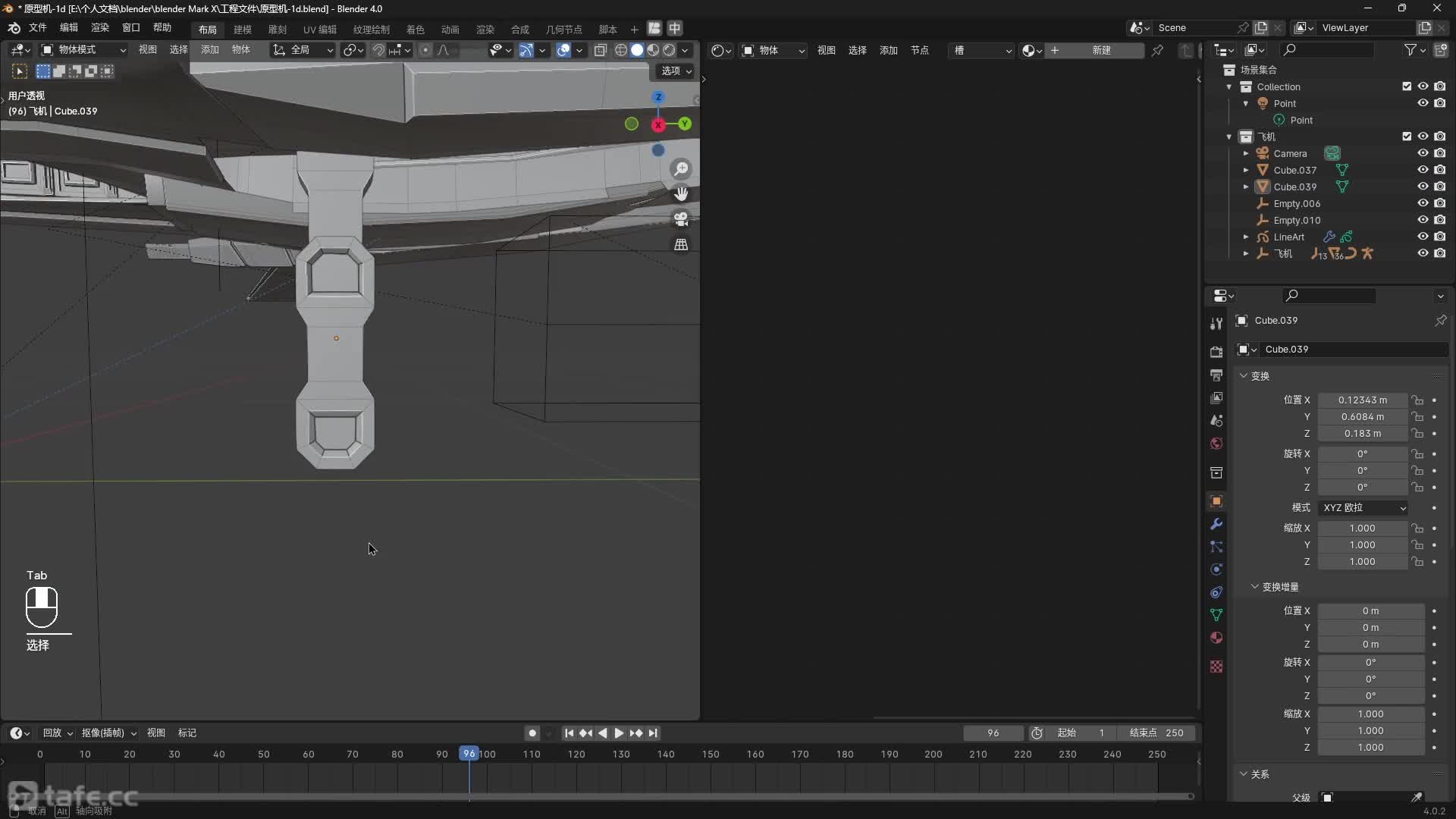This screenshot has width=1456, height=819.
Task: Open the World properties tab
Action: pos(1216,443)
